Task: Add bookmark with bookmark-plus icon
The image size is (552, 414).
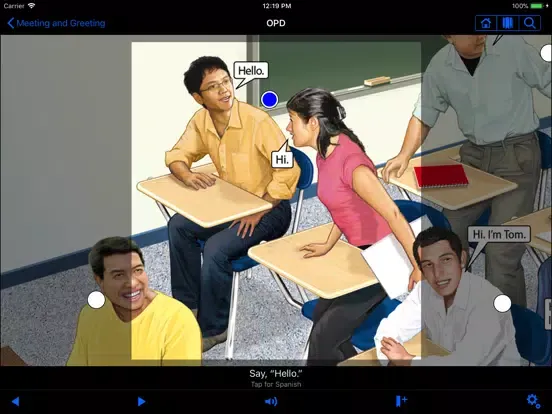Action: pos(401,401)
